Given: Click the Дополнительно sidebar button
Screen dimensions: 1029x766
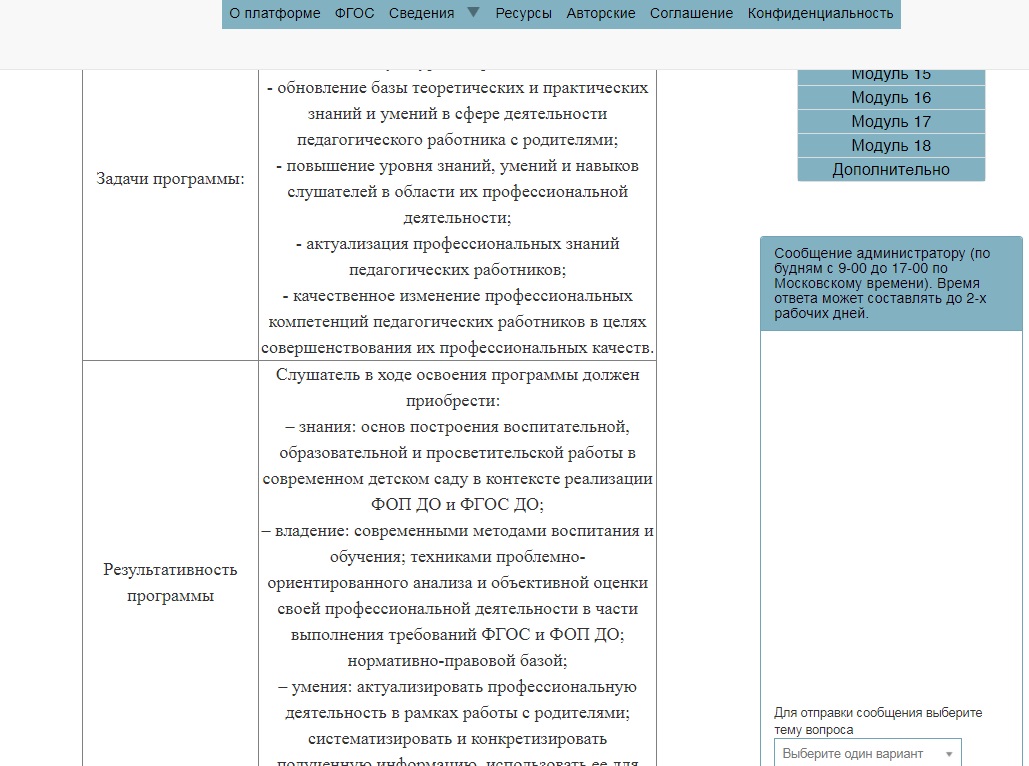Looking at the screenshot, I should (891, 169).
